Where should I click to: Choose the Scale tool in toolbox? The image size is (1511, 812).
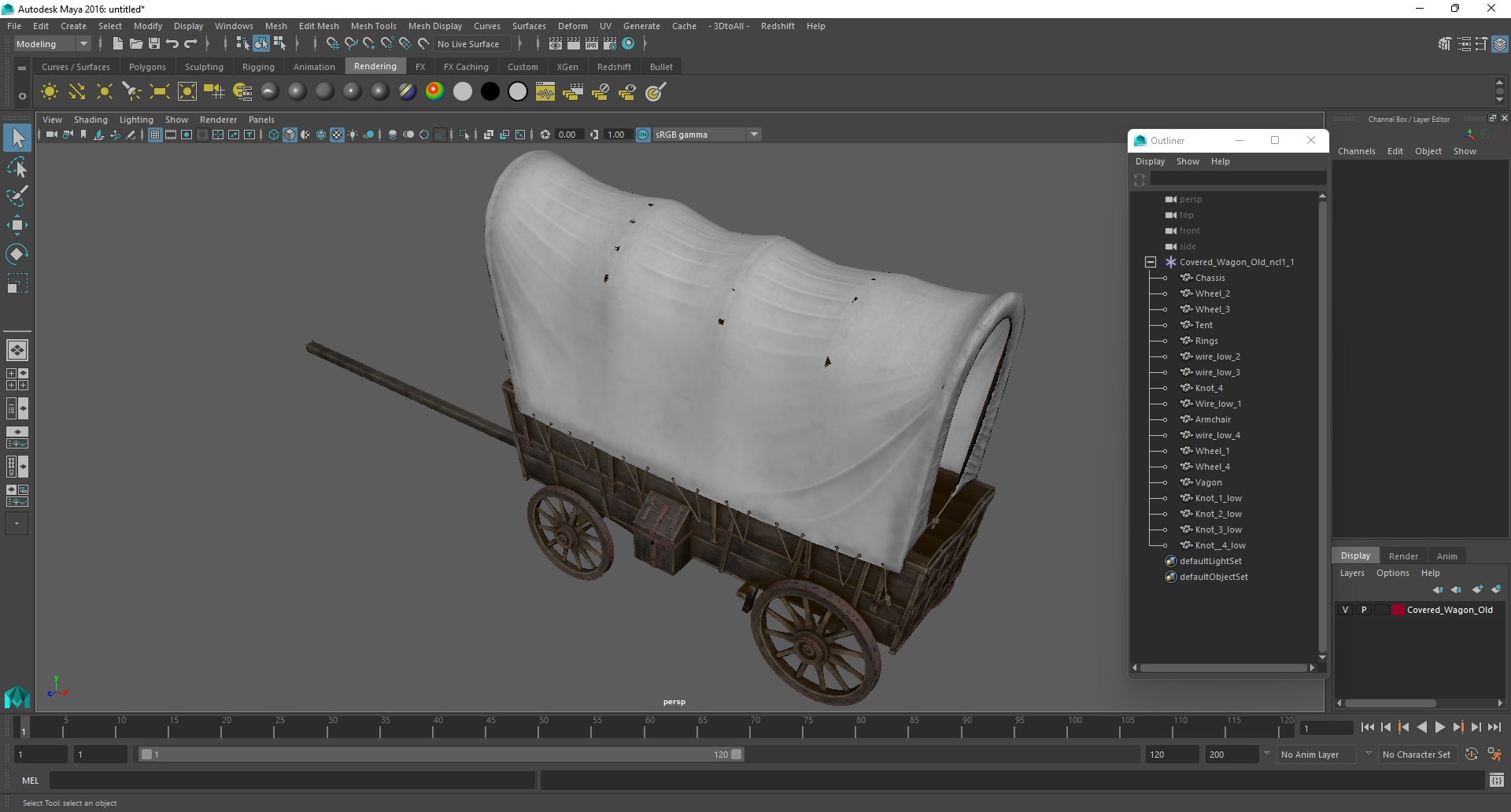(17, 282)
